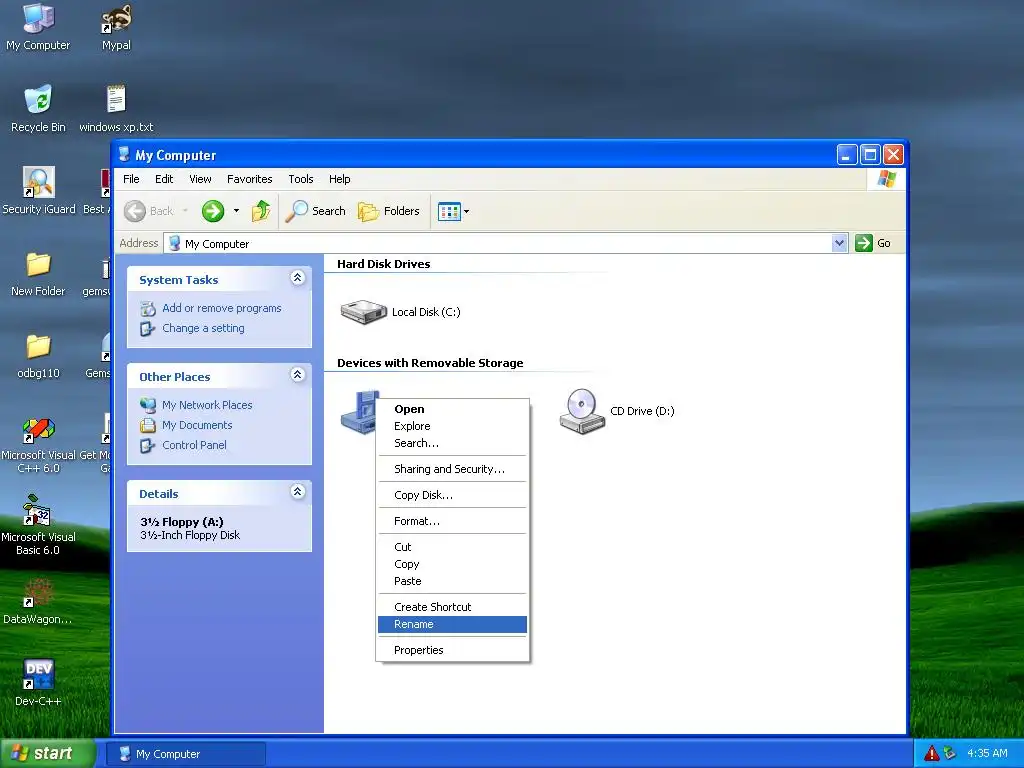The image size is (1024, 768).
Task: Click the red security alert tray icon
Action: tap(931, 753)
